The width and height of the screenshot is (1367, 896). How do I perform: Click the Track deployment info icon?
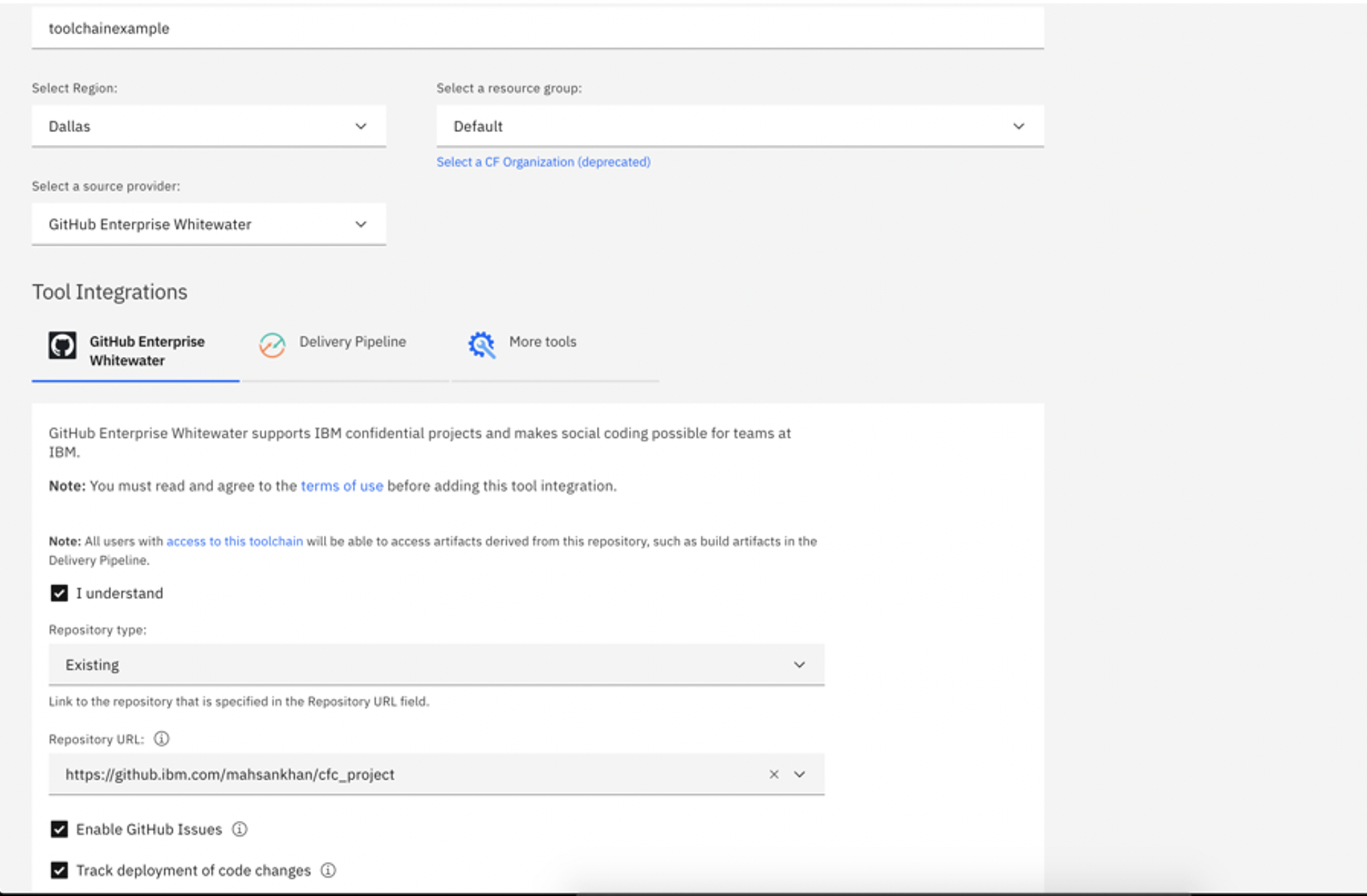click(x=328, y=870)
